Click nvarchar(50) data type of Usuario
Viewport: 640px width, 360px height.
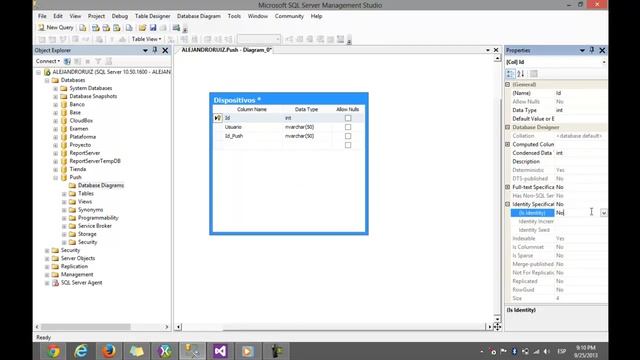tap(307, 127)
